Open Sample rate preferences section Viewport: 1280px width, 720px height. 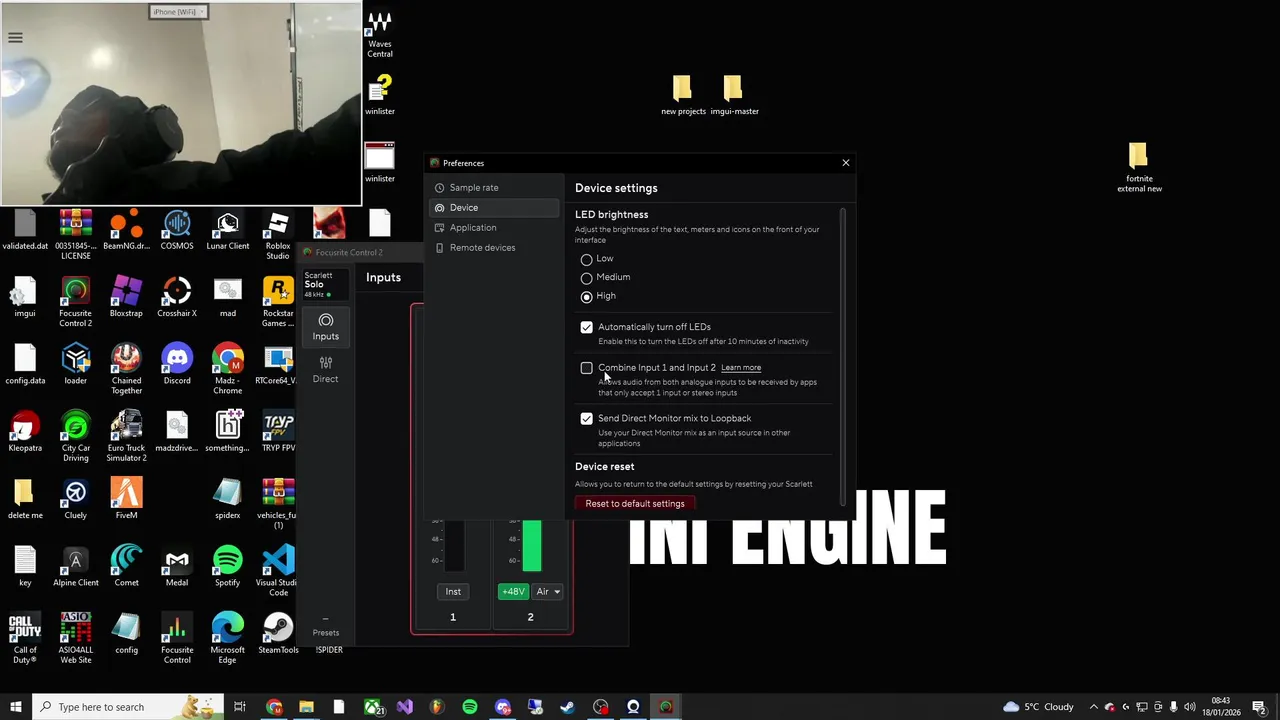(494, 188)
